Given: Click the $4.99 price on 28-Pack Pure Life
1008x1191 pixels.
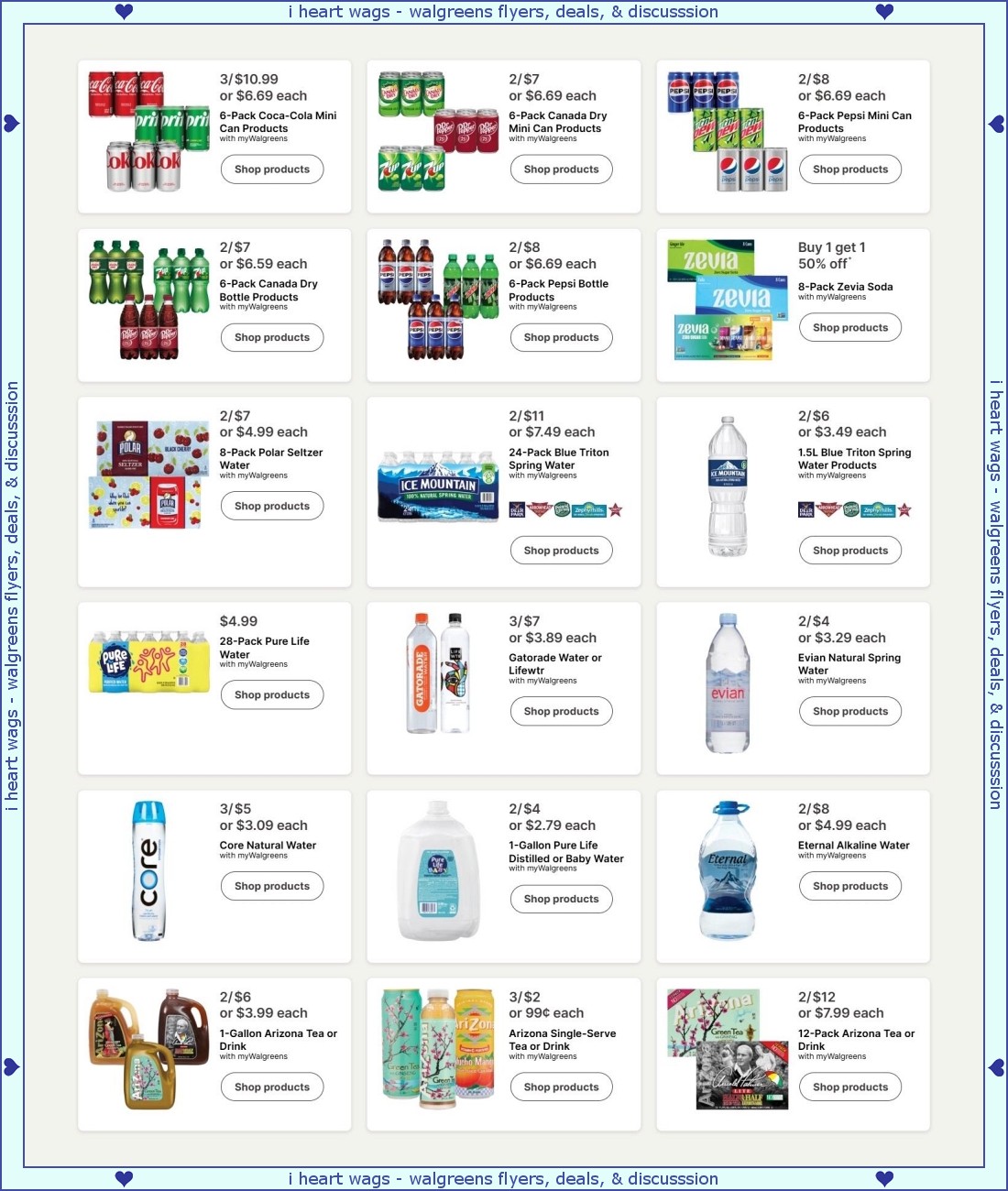Looking at the screenshot, I should pos(238,621).
